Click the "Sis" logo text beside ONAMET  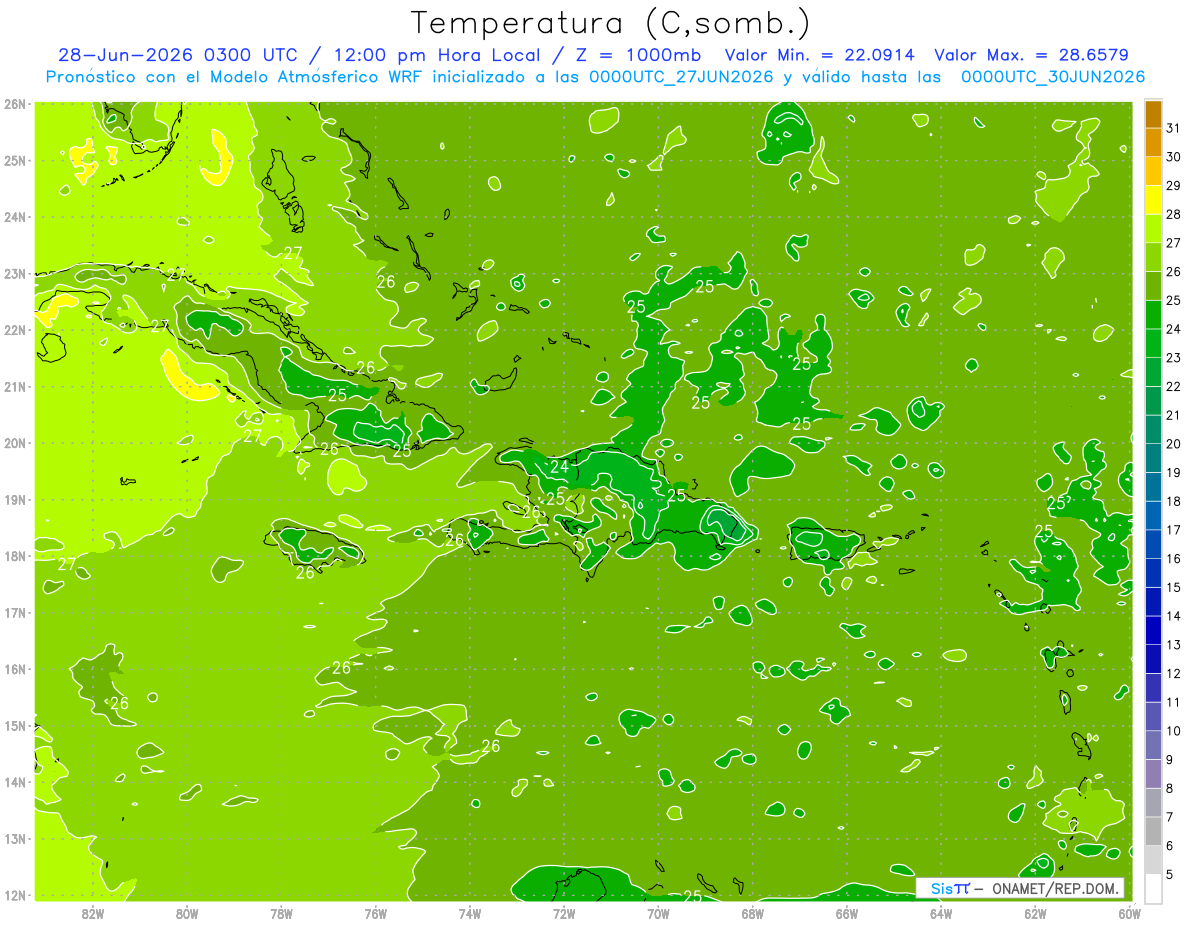click(941, 888)
